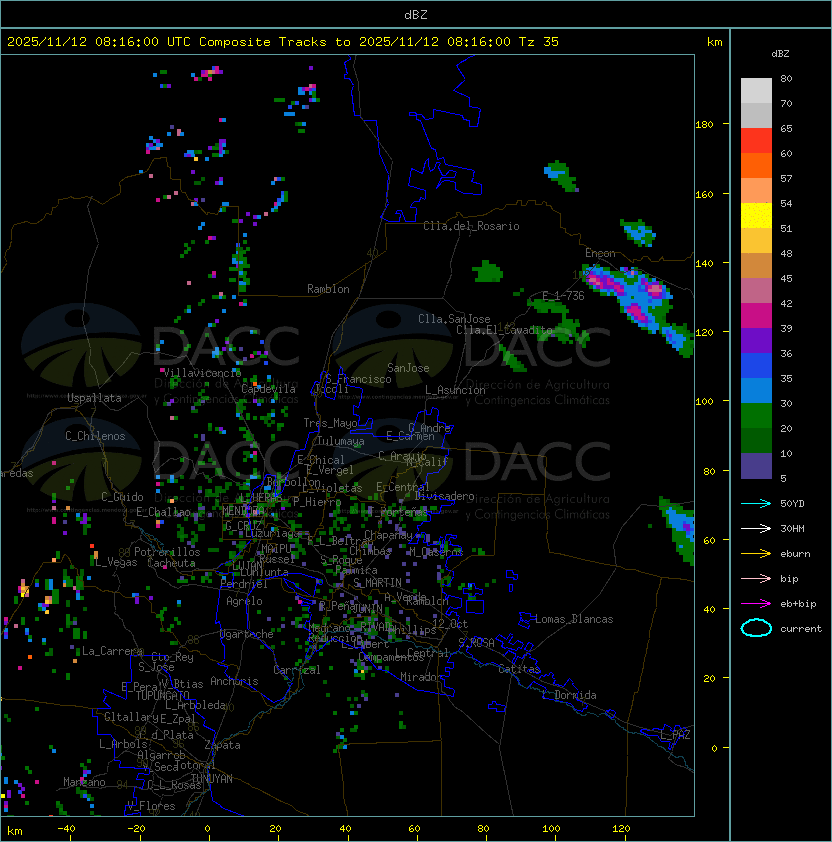Click the 'Uspallata' map label
The width and height of the screenshot is (832, 842).
[95, 398]
